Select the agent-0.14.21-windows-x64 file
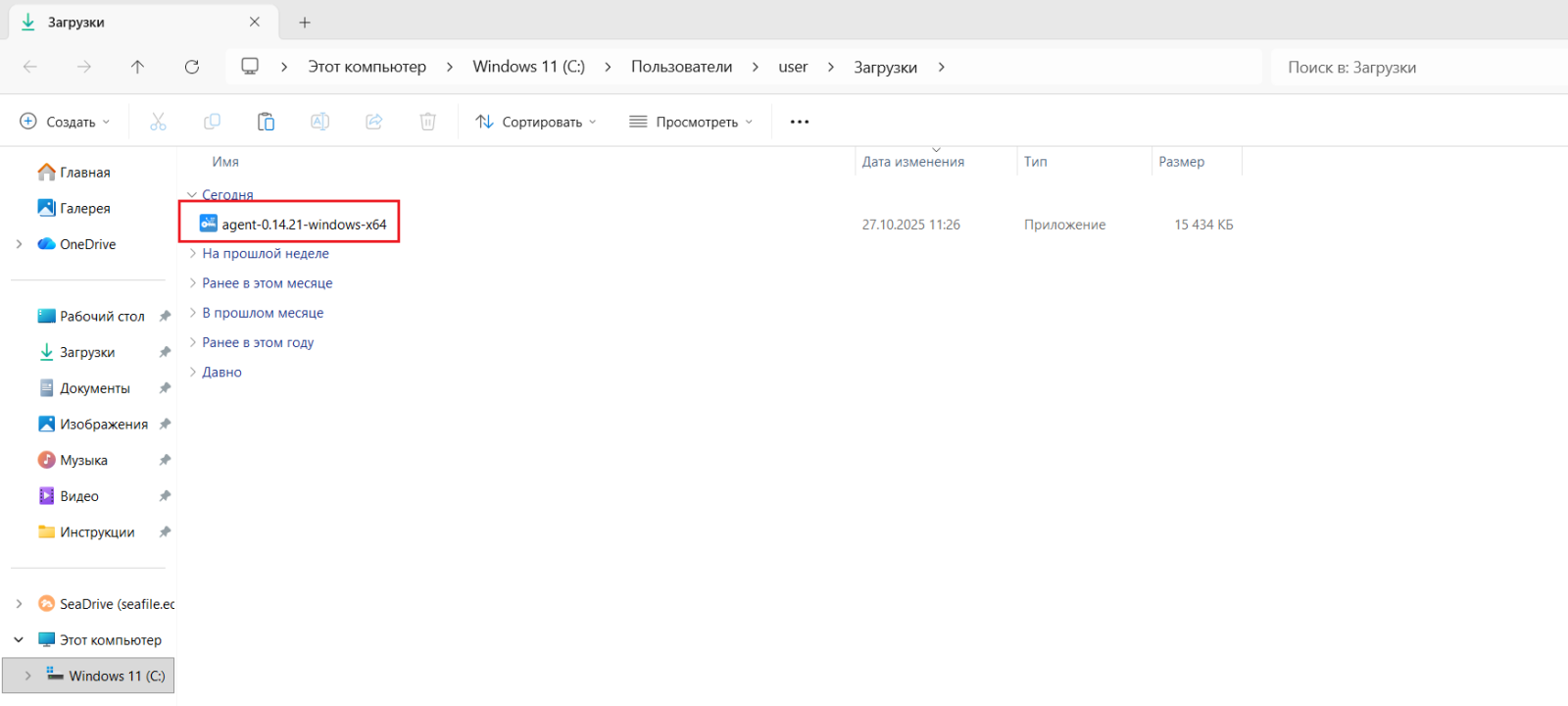The image size is (1568, 706). click(304, 225)
